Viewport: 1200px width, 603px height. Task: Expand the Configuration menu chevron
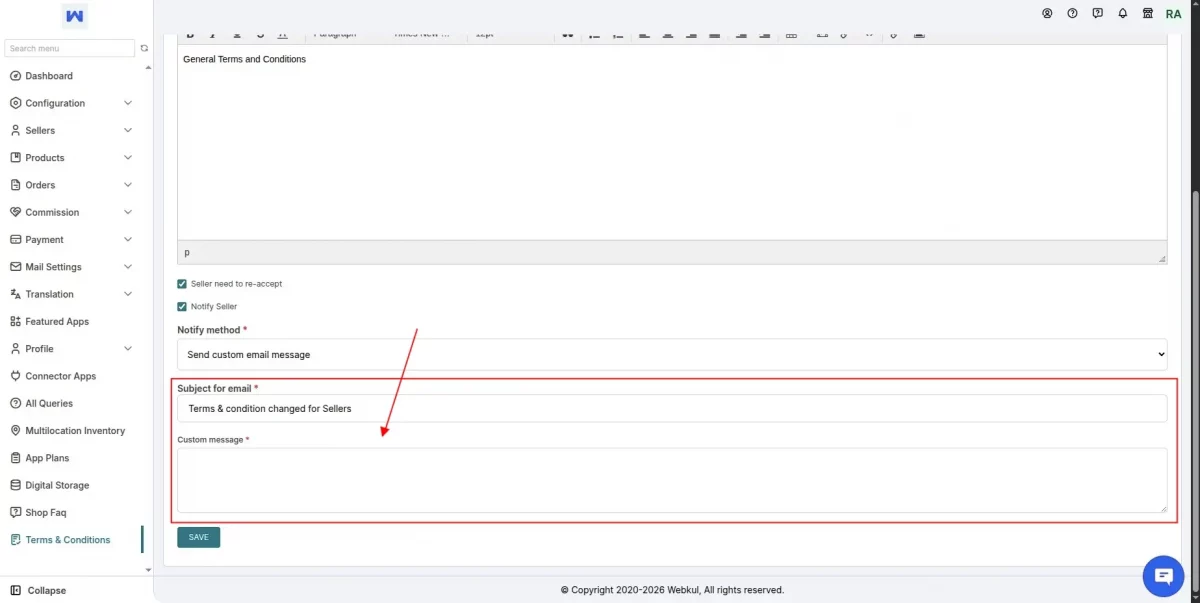[x=128, y=103]
